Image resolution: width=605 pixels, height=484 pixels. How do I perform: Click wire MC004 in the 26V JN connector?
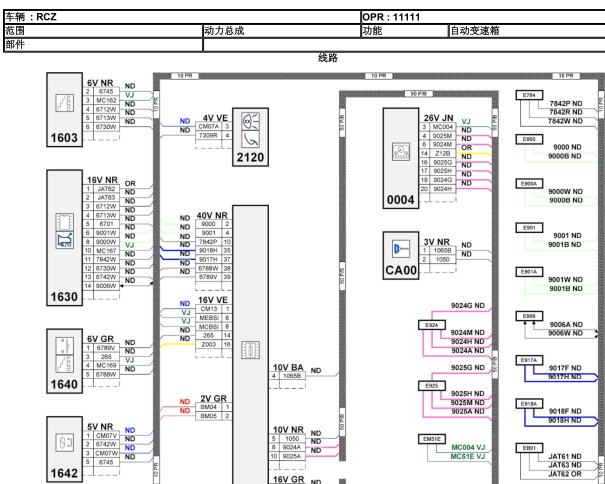tap(442, 127)
